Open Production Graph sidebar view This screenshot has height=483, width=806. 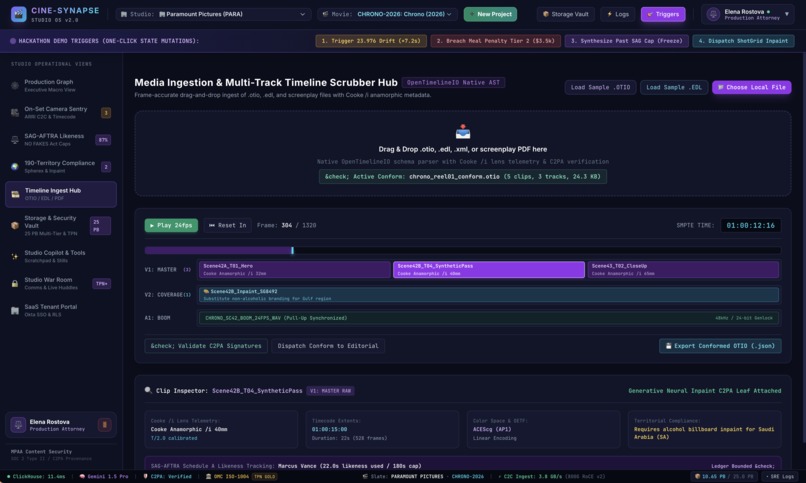tap(61, 85)
